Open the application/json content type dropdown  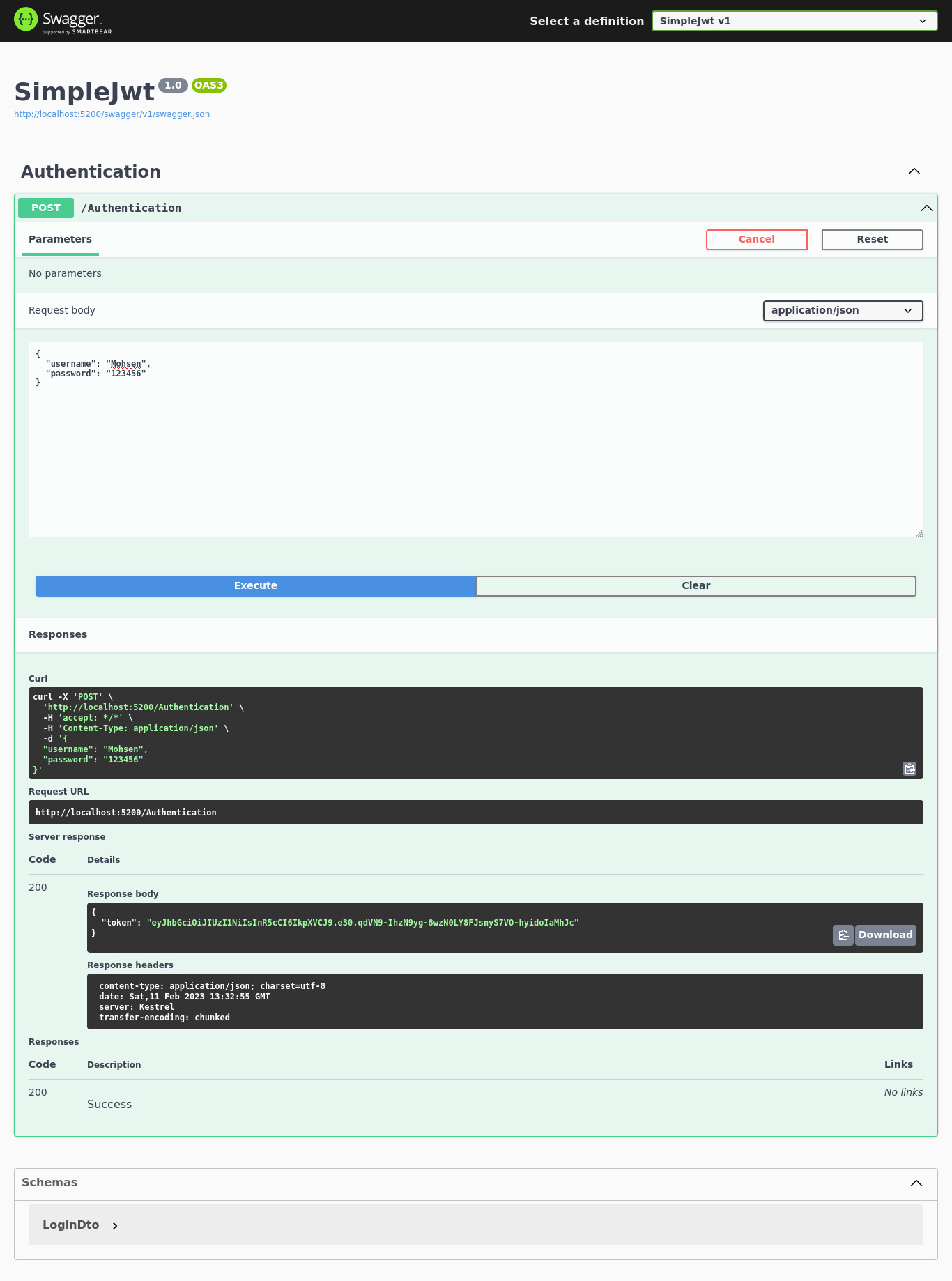point(843,311)
